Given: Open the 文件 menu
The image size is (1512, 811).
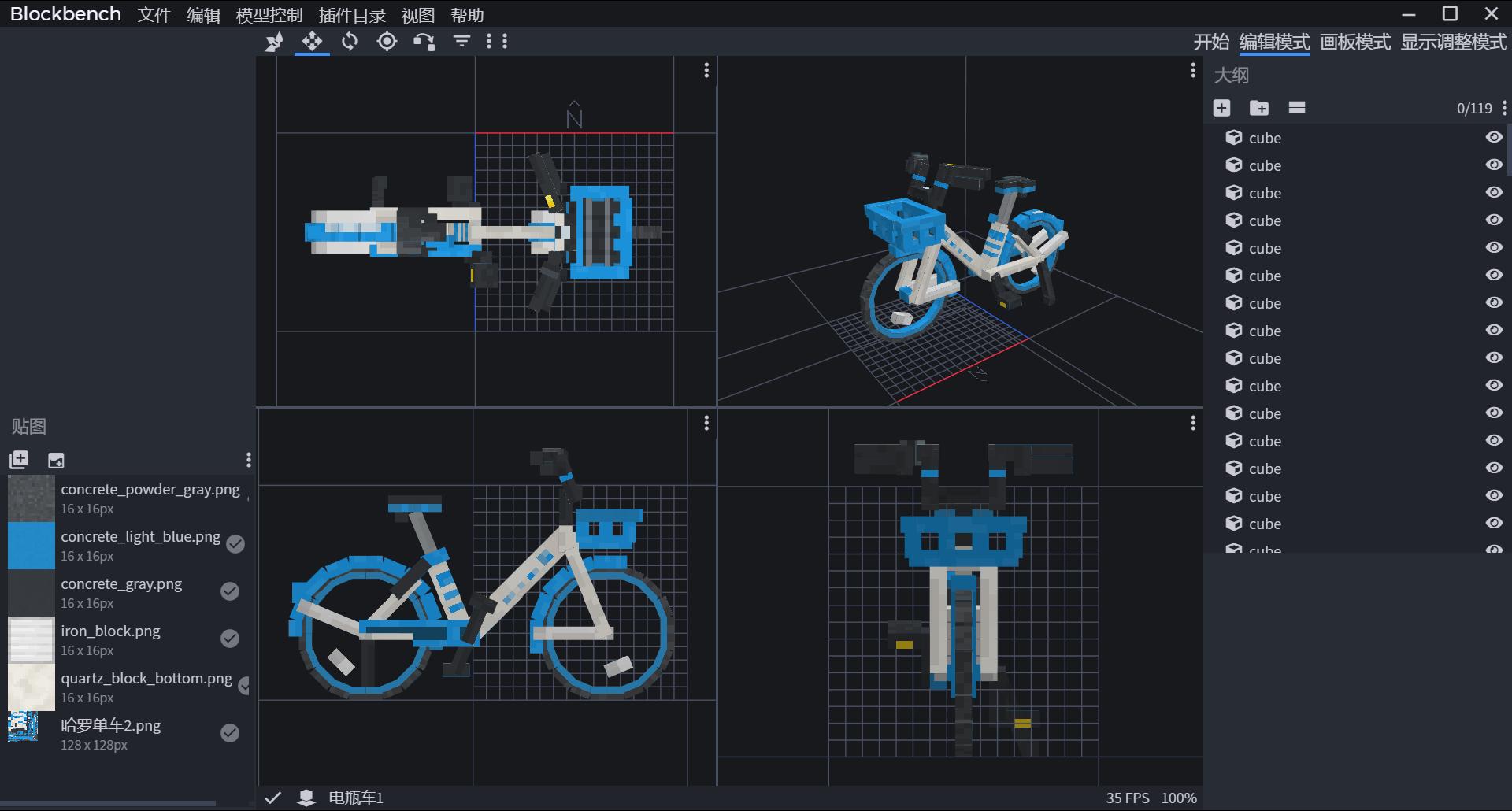Looking at the screenshot, I should click(x=154, y=15).
